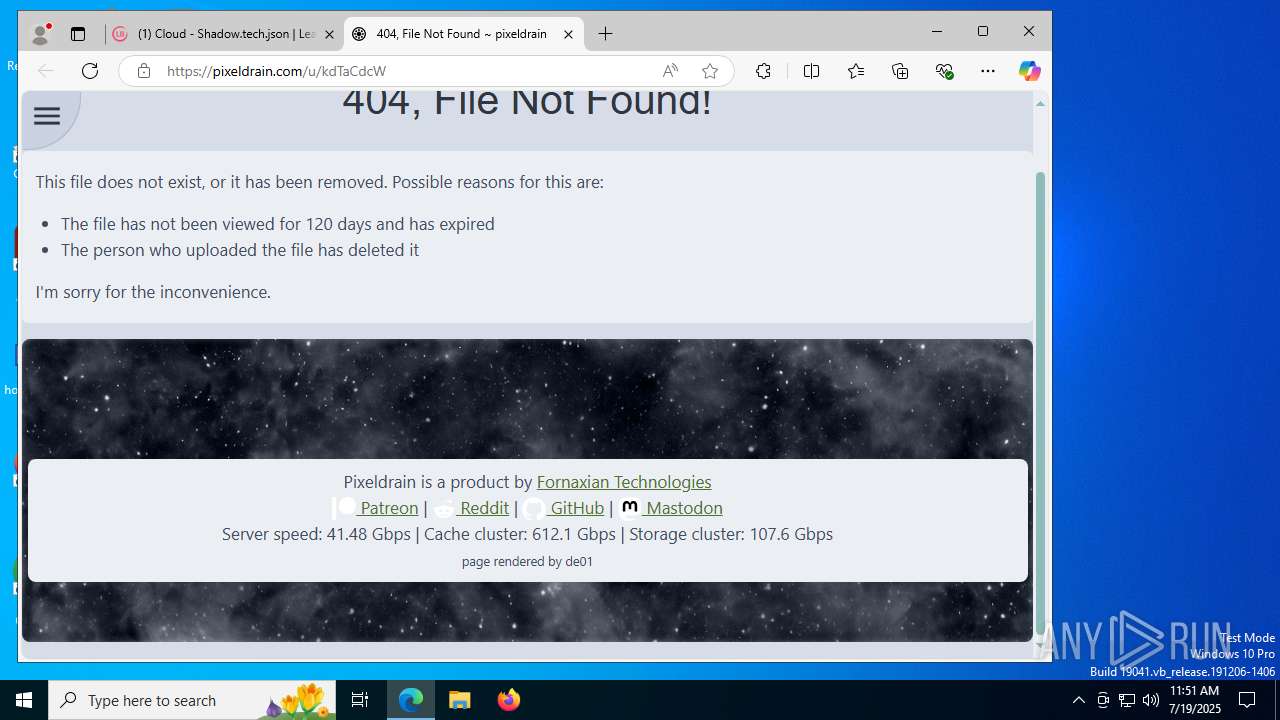Visit the Patreon link
1280x720 pixels.
pyautogui.click(x=375, y=508)
